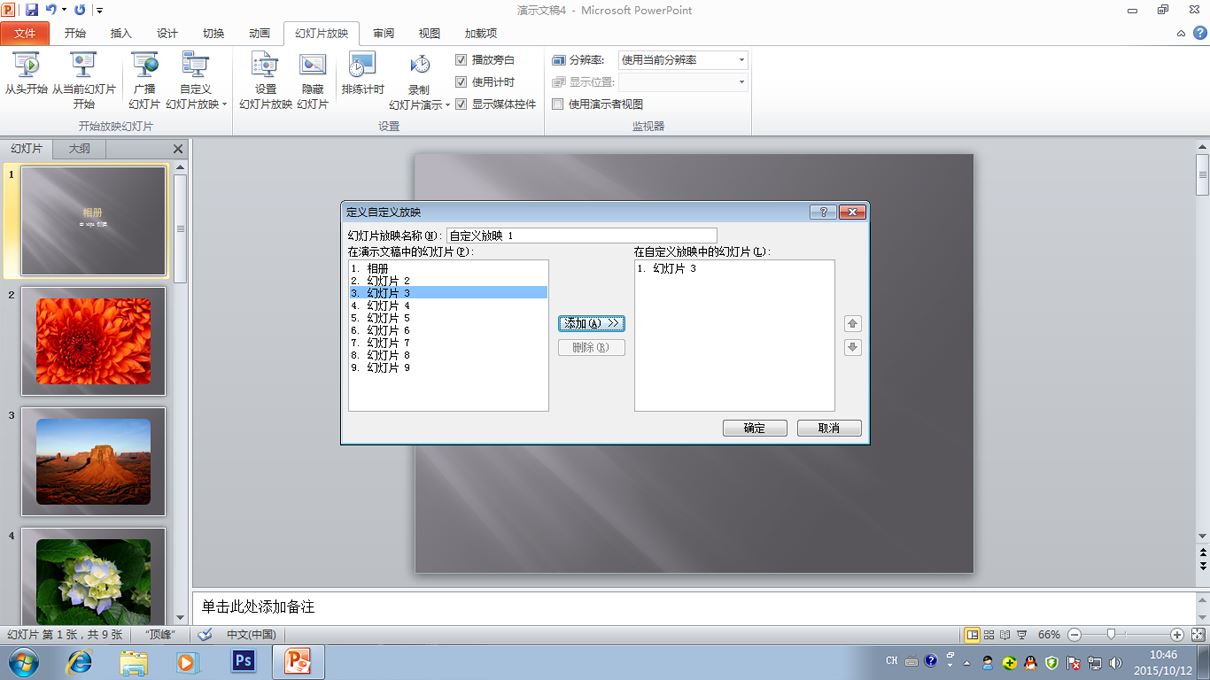This screenshot has height=680, width=1210.
Task: Switch to the Design (设计) tab
Action: (x=167, y=33)
